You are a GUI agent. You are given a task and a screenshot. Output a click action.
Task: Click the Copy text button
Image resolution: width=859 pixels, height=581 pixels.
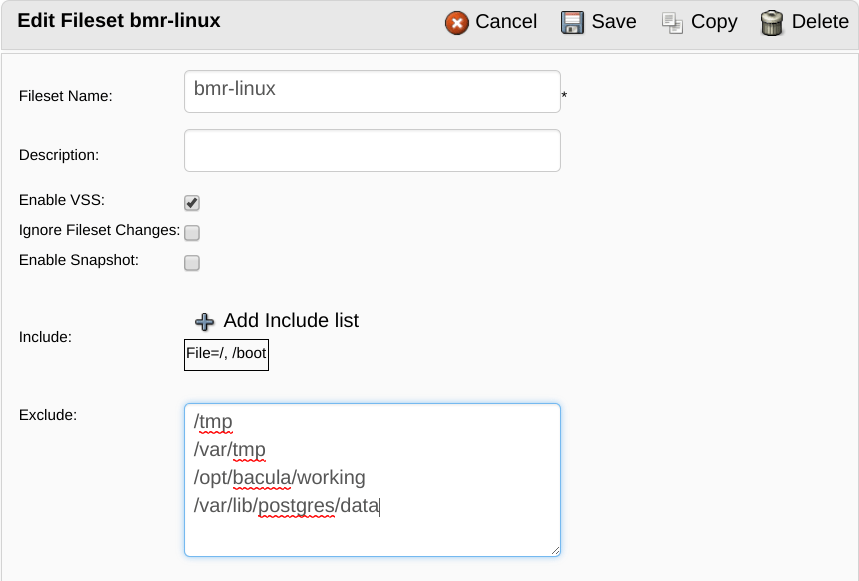[714, 22]
